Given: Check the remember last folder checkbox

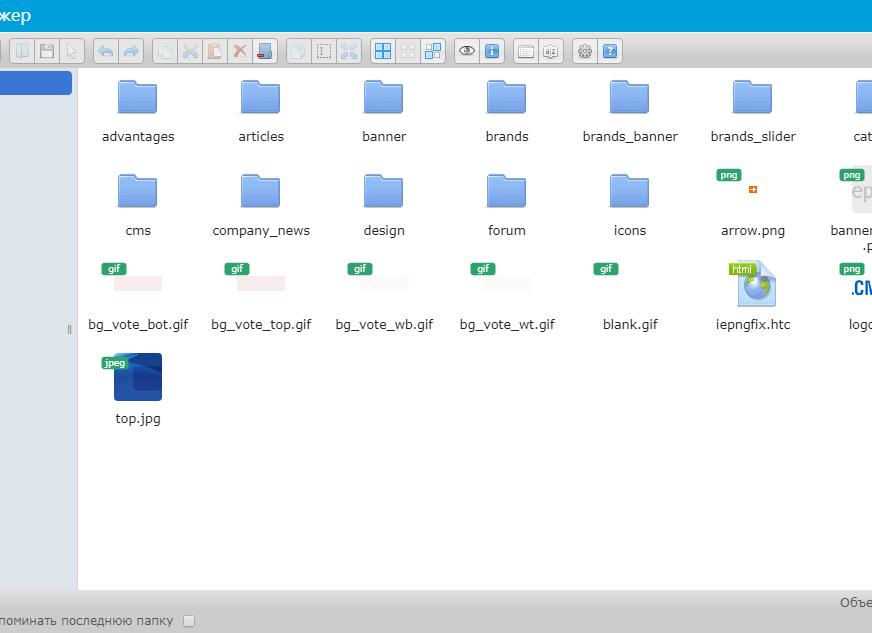Looking at the screenshot, I should [189, 621].
